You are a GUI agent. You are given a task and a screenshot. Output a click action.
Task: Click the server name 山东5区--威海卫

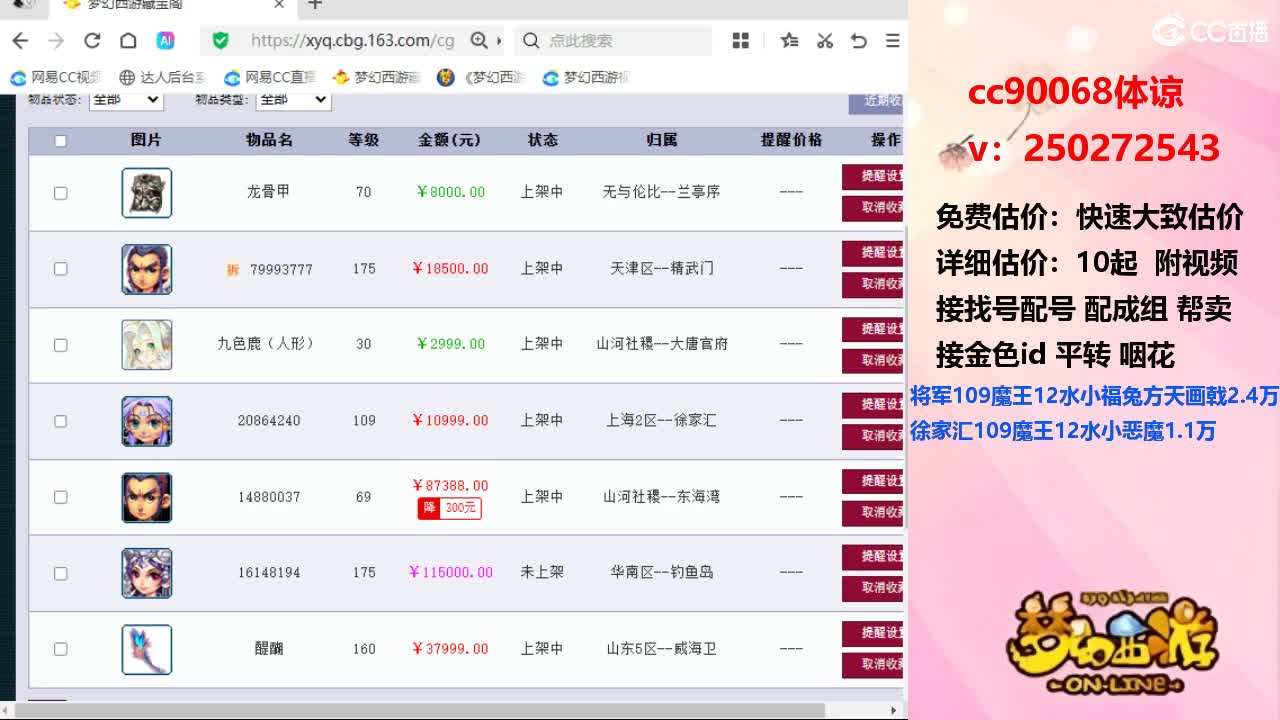pyautogui.click(x=661, y=648)
